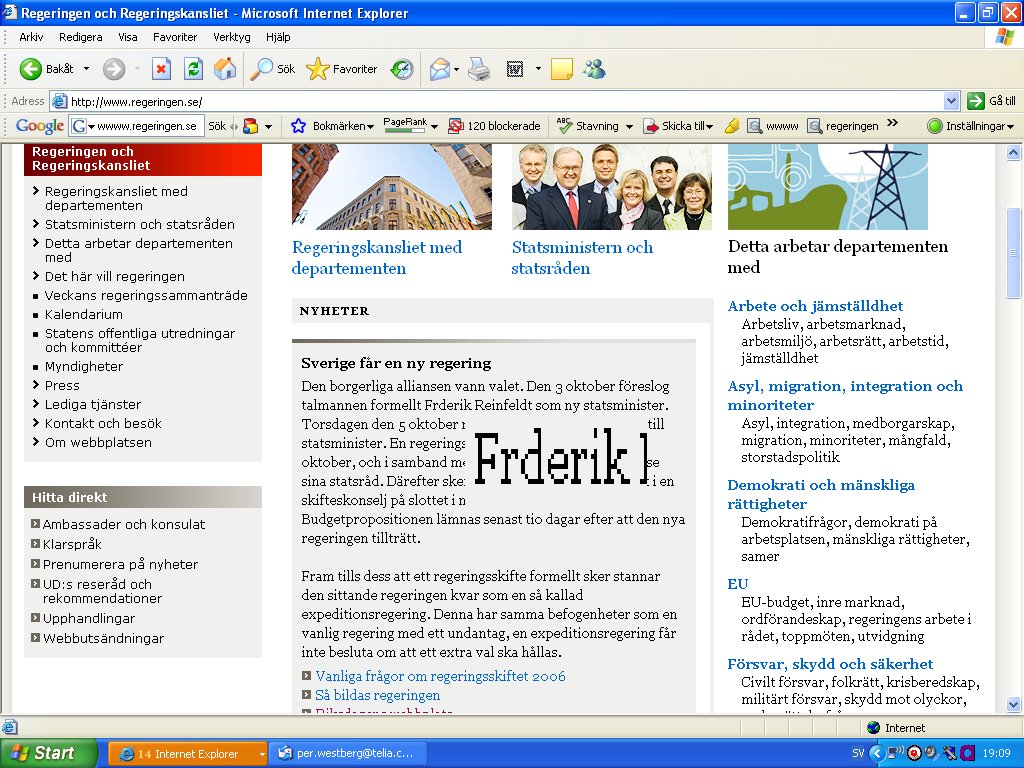Click the page scrollbar up arrow
Image resolution: width=1024 pixels, height=768 pixels.
tap(1014, 153)
